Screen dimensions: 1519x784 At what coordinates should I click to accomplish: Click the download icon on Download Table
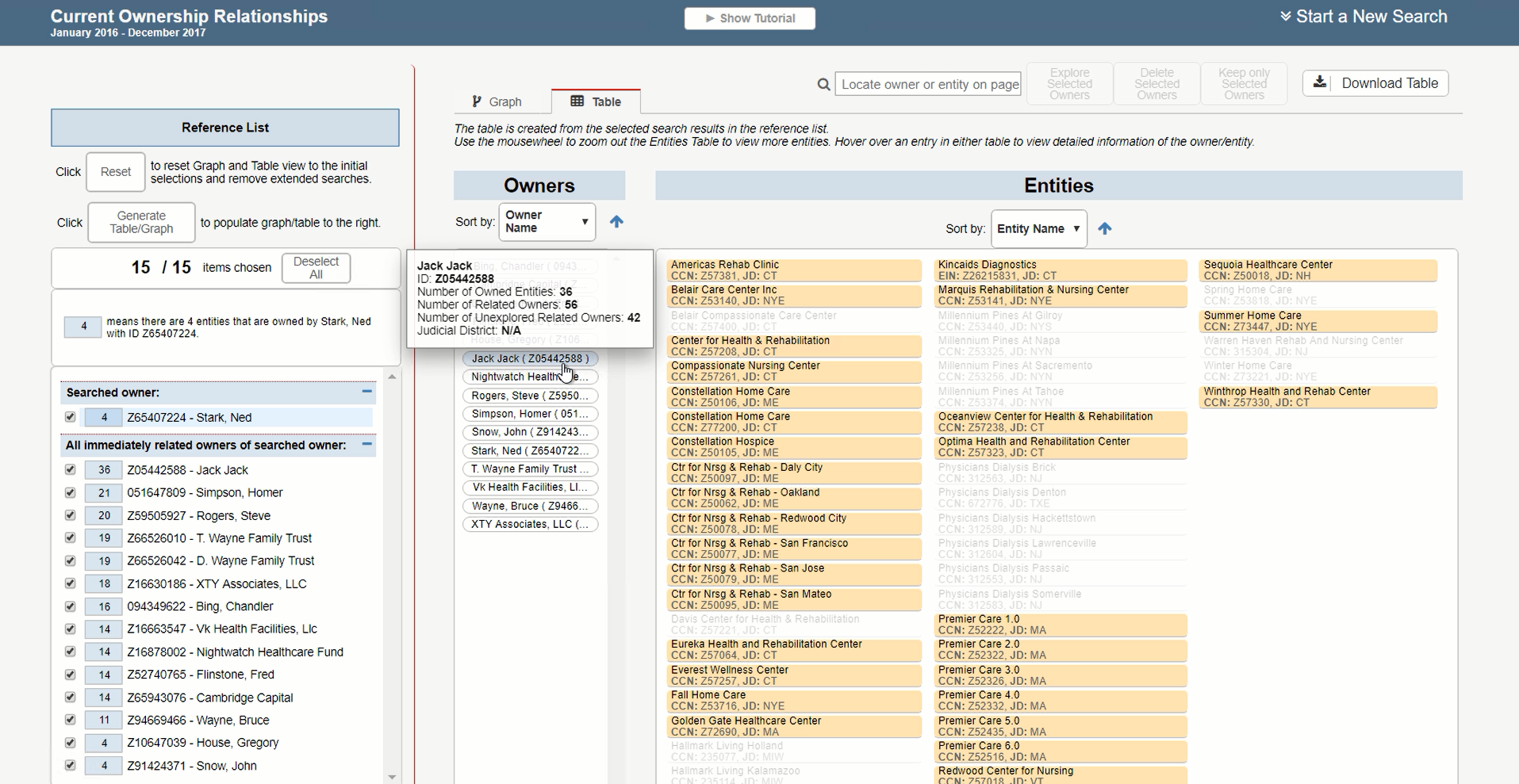coord(1320,82)
